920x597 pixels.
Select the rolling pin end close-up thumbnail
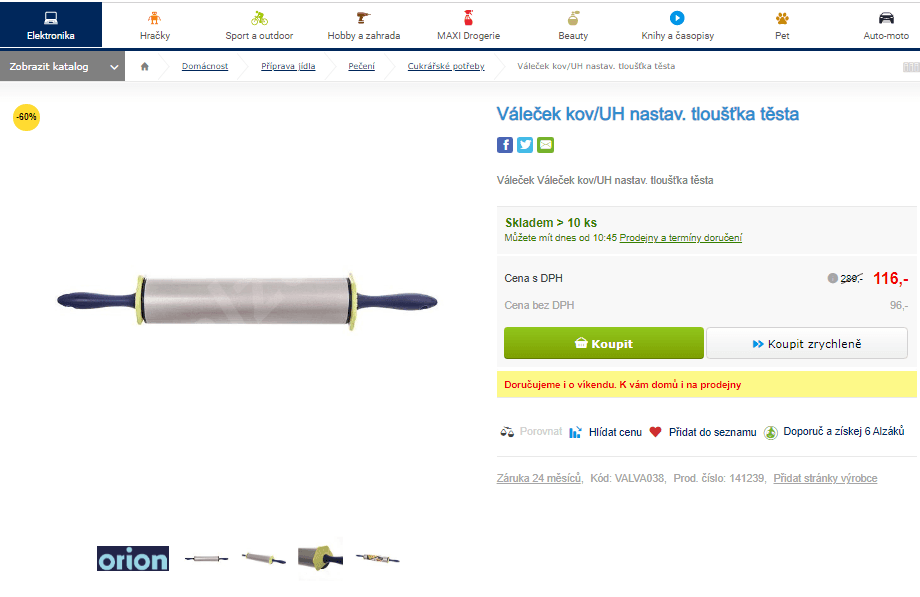(320, 558)
